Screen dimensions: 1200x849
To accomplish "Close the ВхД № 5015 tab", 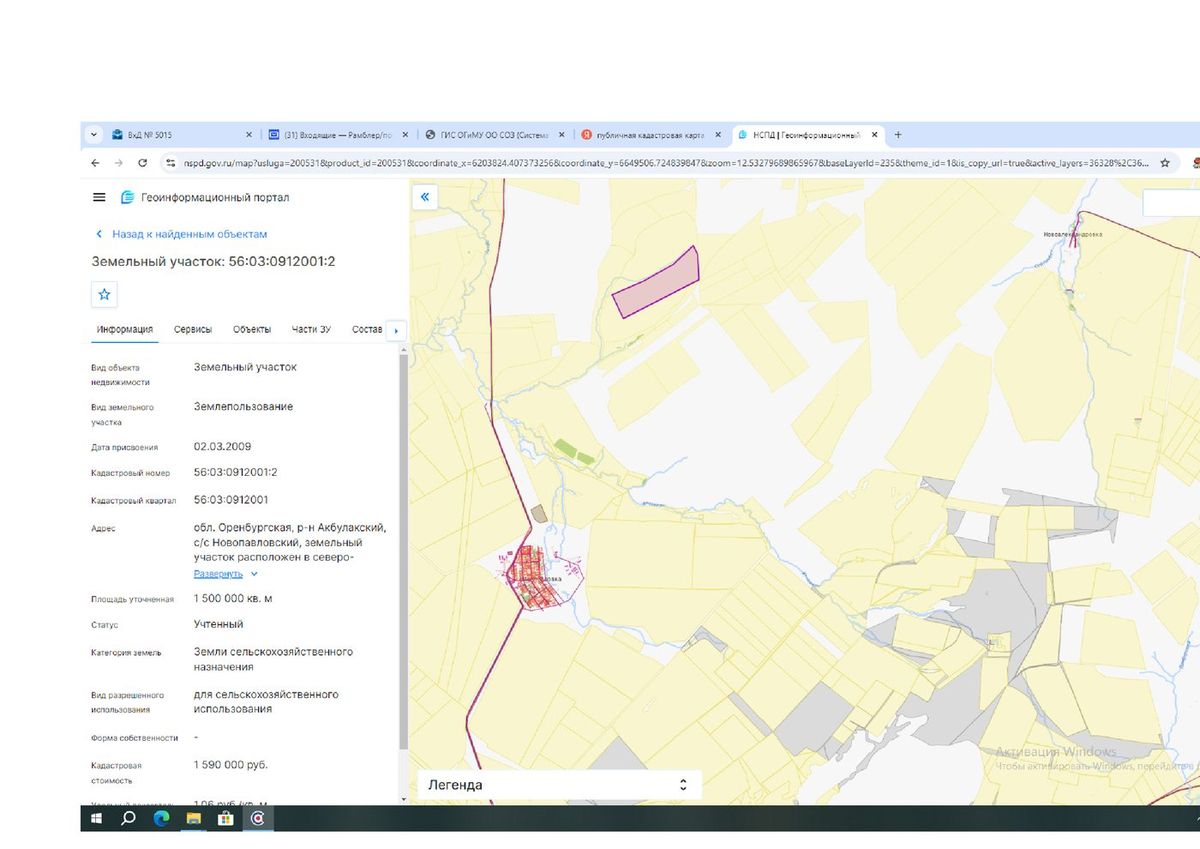I will (249, 134).
